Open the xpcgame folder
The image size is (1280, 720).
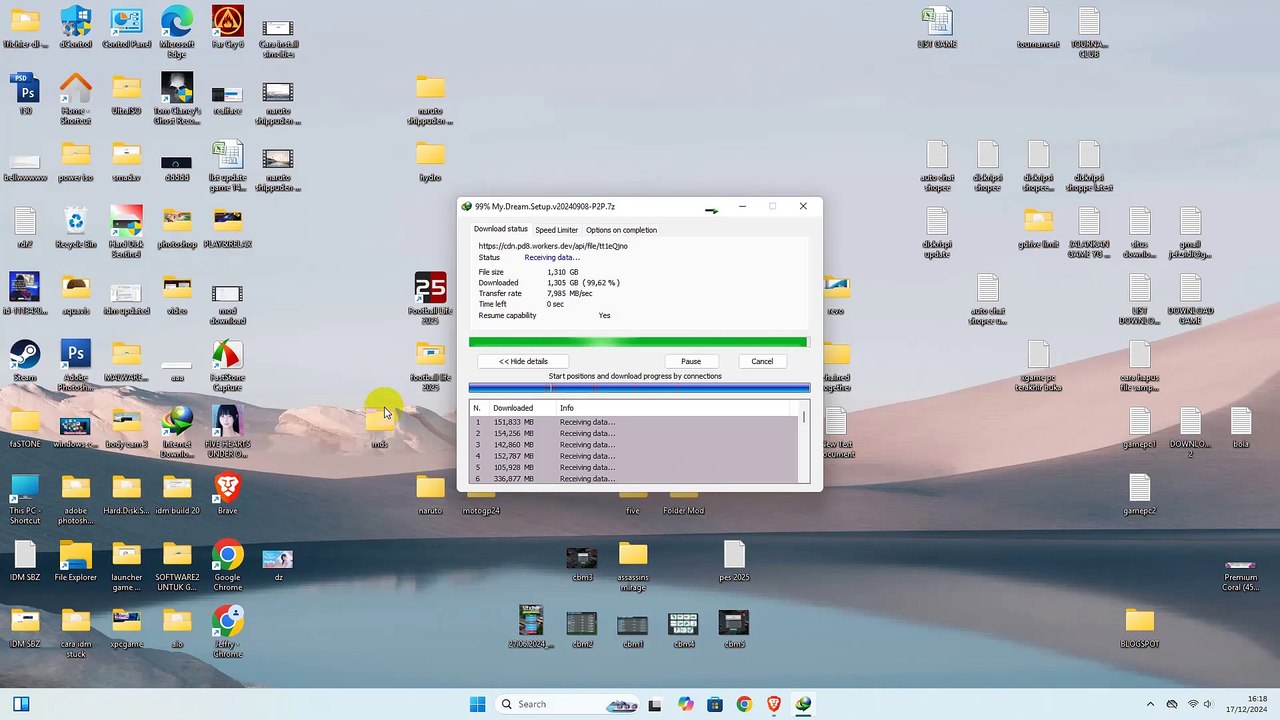[x=126, y=627]
